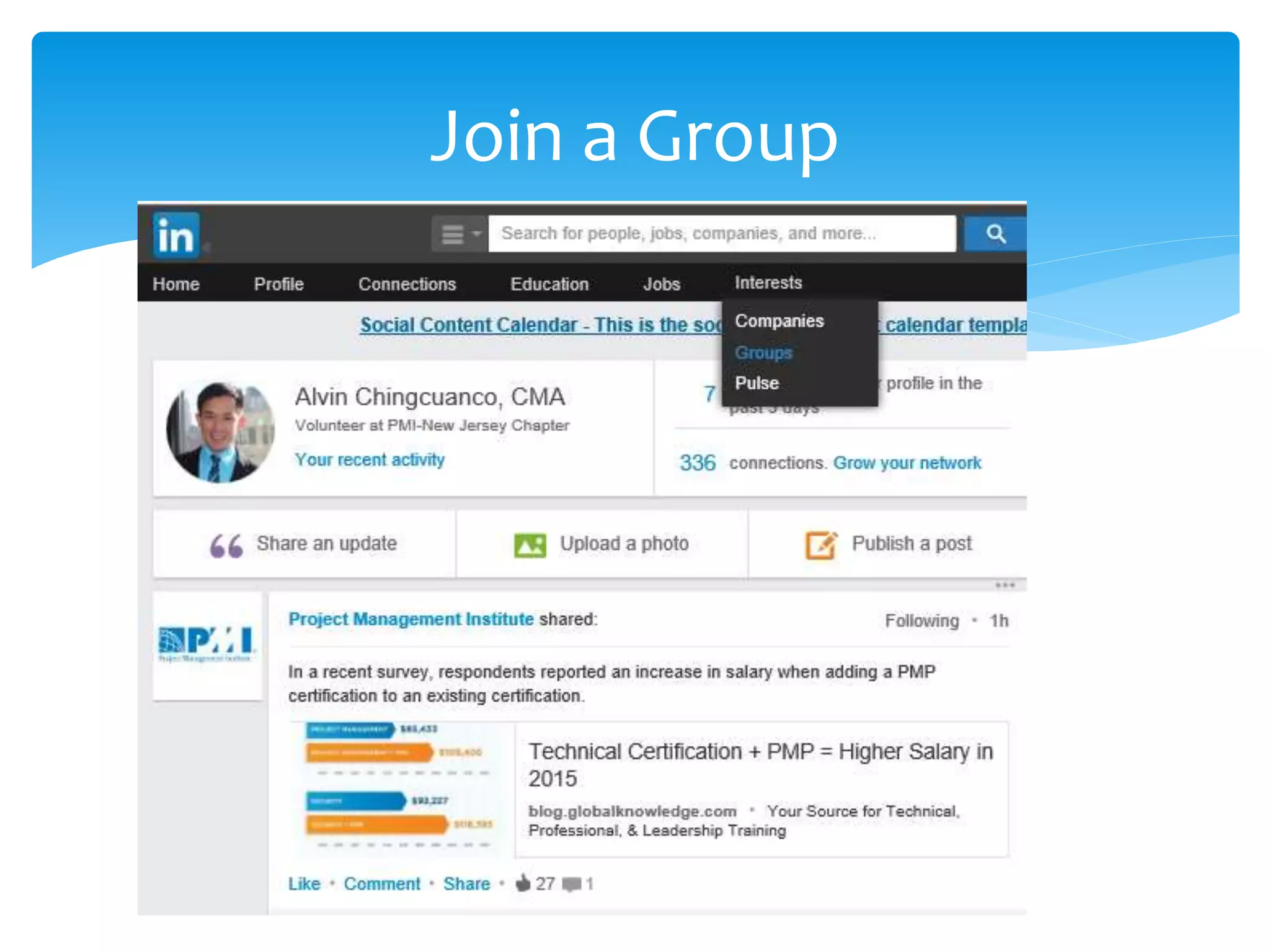The height and width of the screenshot is (952, 1270).
Task: Open the Profile menu item
Action: click(278, 284)
